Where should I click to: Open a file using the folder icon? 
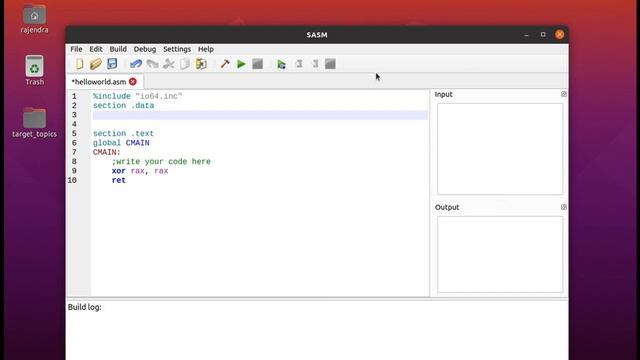coord(96,64)
